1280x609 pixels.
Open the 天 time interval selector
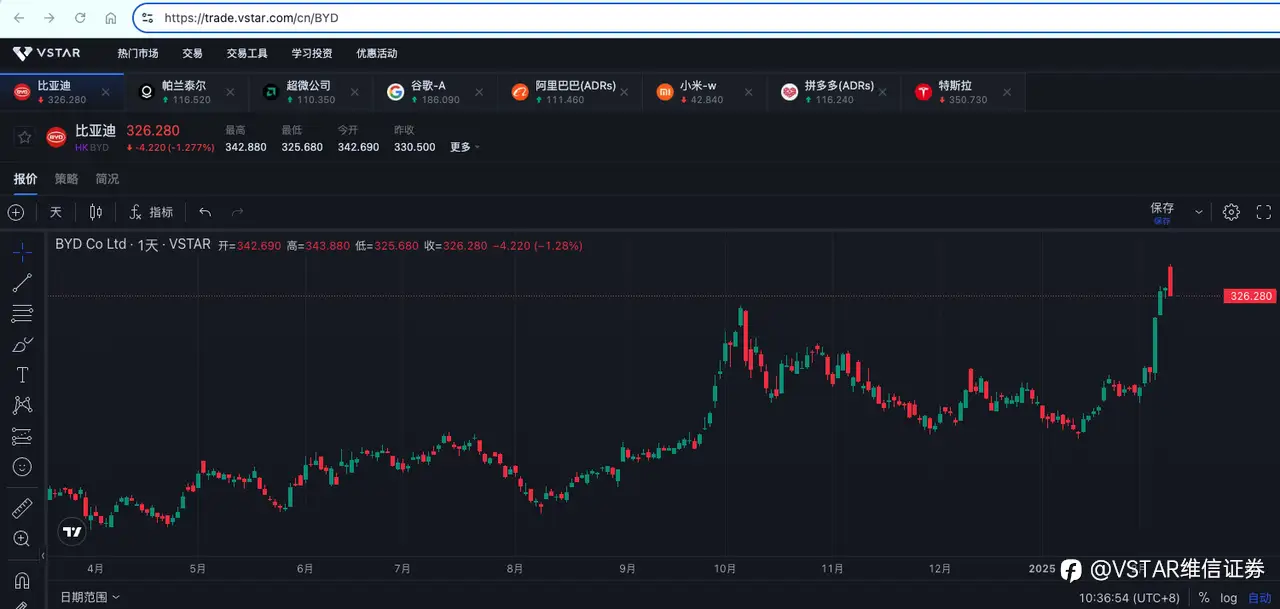pos(56,212)
